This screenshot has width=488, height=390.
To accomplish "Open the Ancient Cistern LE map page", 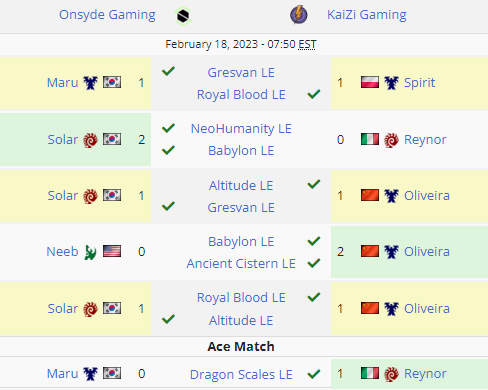I will click(x=241, y=264).
